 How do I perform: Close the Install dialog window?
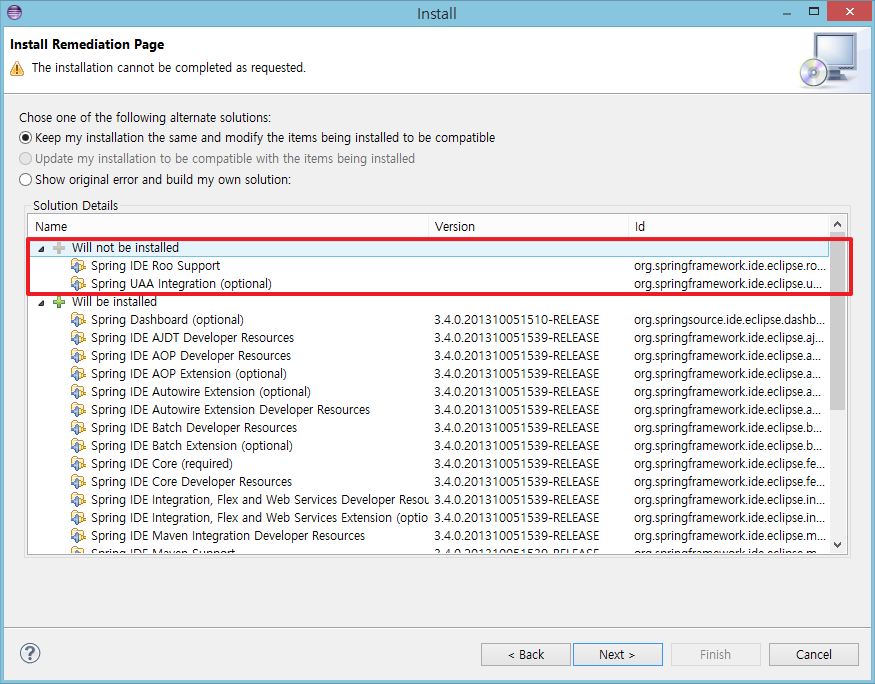(x=850, y=12)
